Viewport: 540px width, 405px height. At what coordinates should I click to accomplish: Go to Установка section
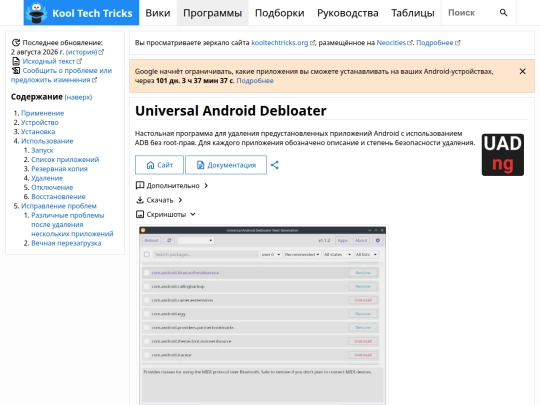[38, 132]
